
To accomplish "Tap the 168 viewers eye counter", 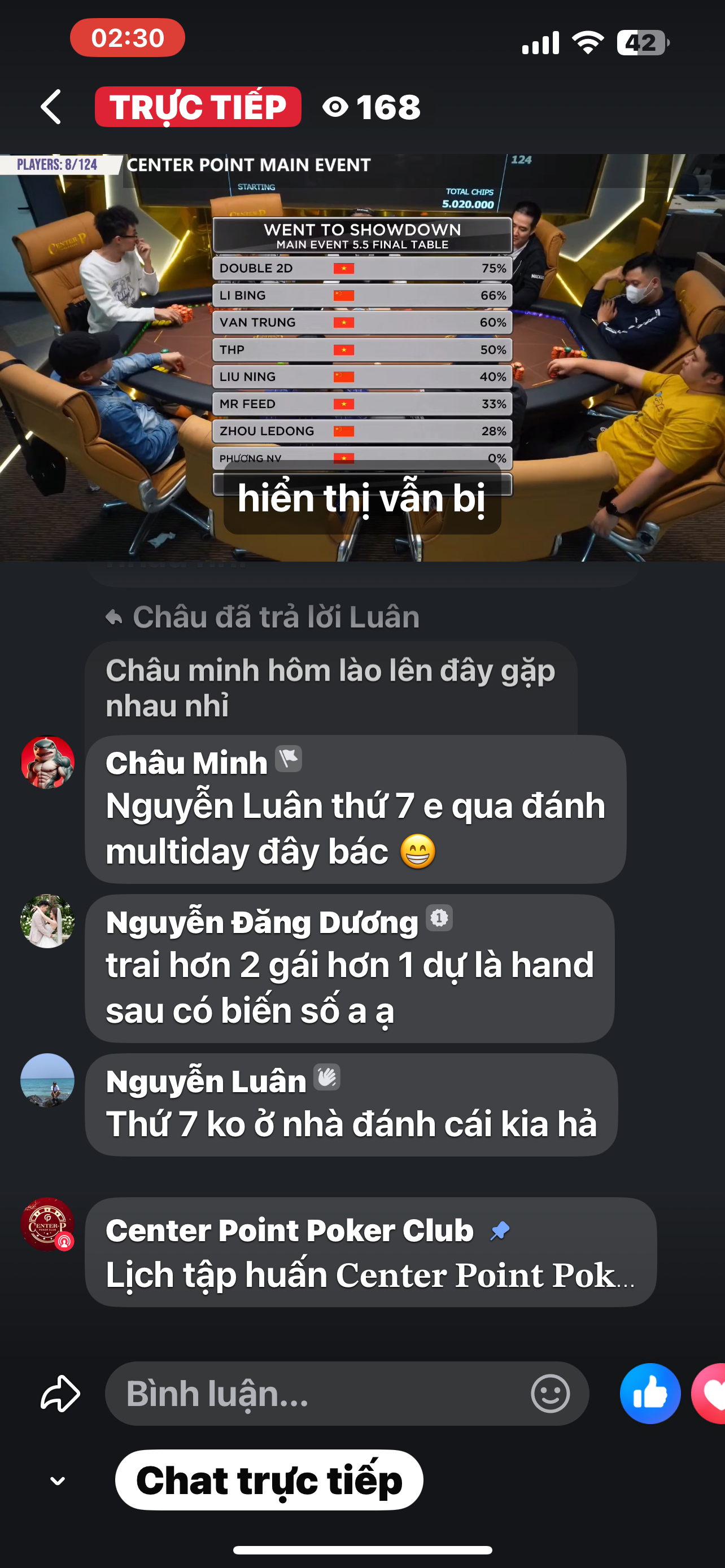I will click(x=372, y=107).
